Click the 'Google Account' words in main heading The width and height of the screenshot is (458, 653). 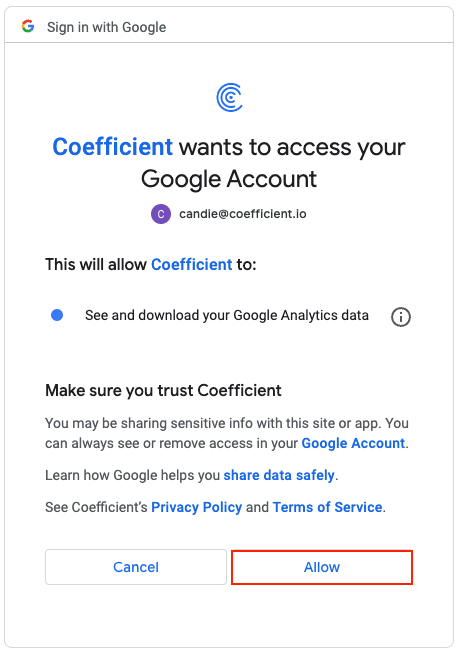point(229,179)
